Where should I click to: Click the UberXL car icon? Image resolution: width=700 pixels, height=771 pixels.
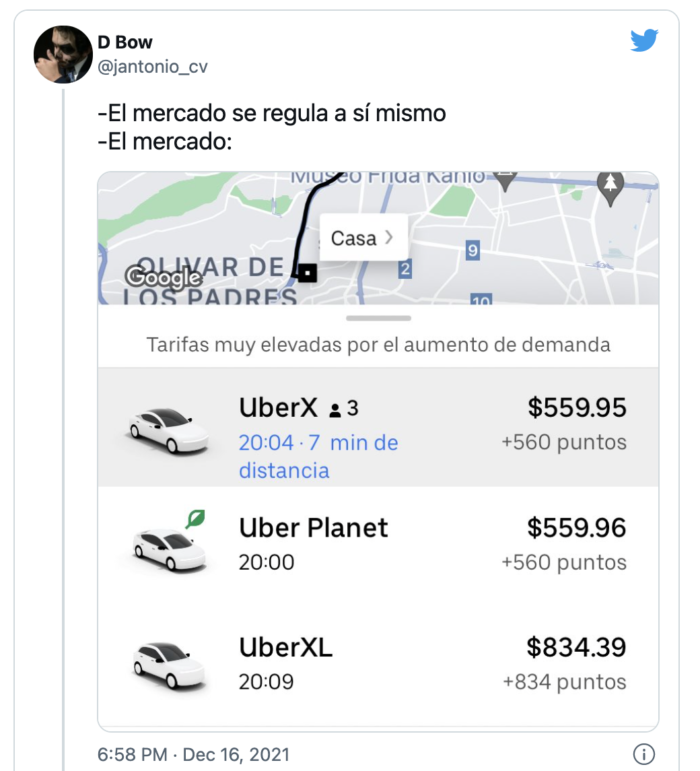[x=168, y=662]
